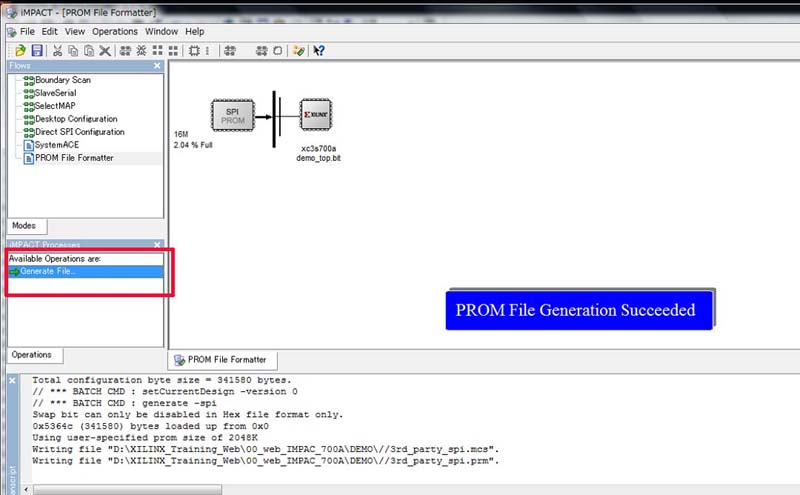Click the Cut scissors icon

pyautogui.click(x=57, y=51)
